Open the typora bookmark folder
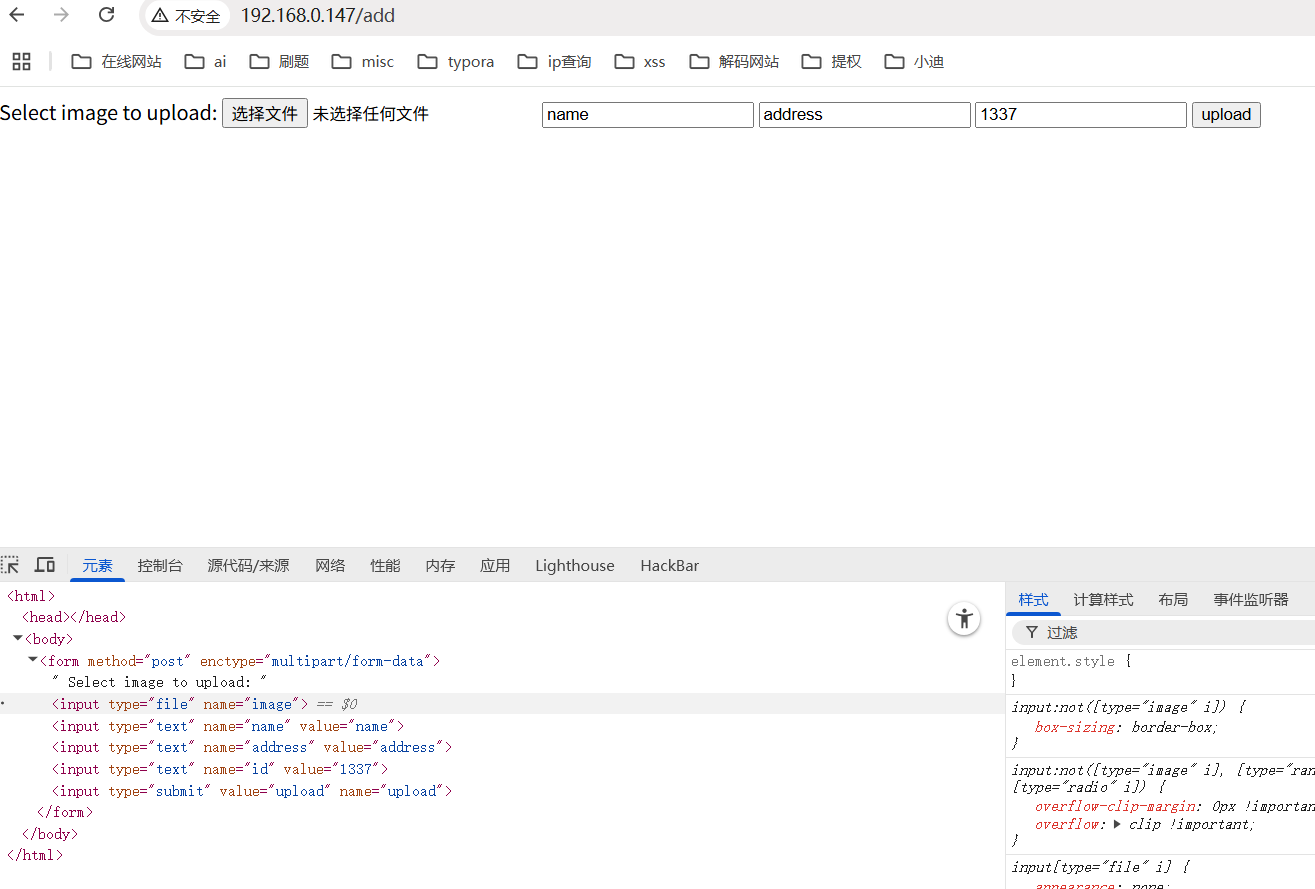 [x=456, y=62]
